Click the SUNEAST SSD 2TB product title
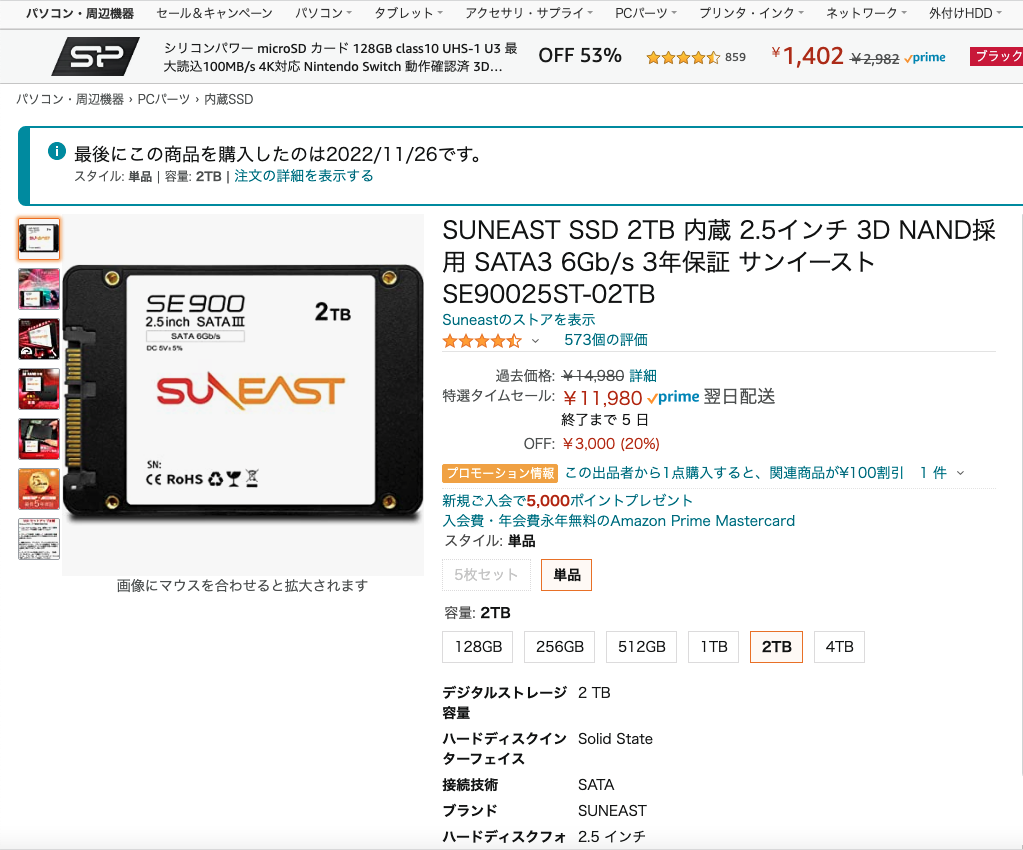This screenshot has width=1023, height=850. click(x=718, y=262)
